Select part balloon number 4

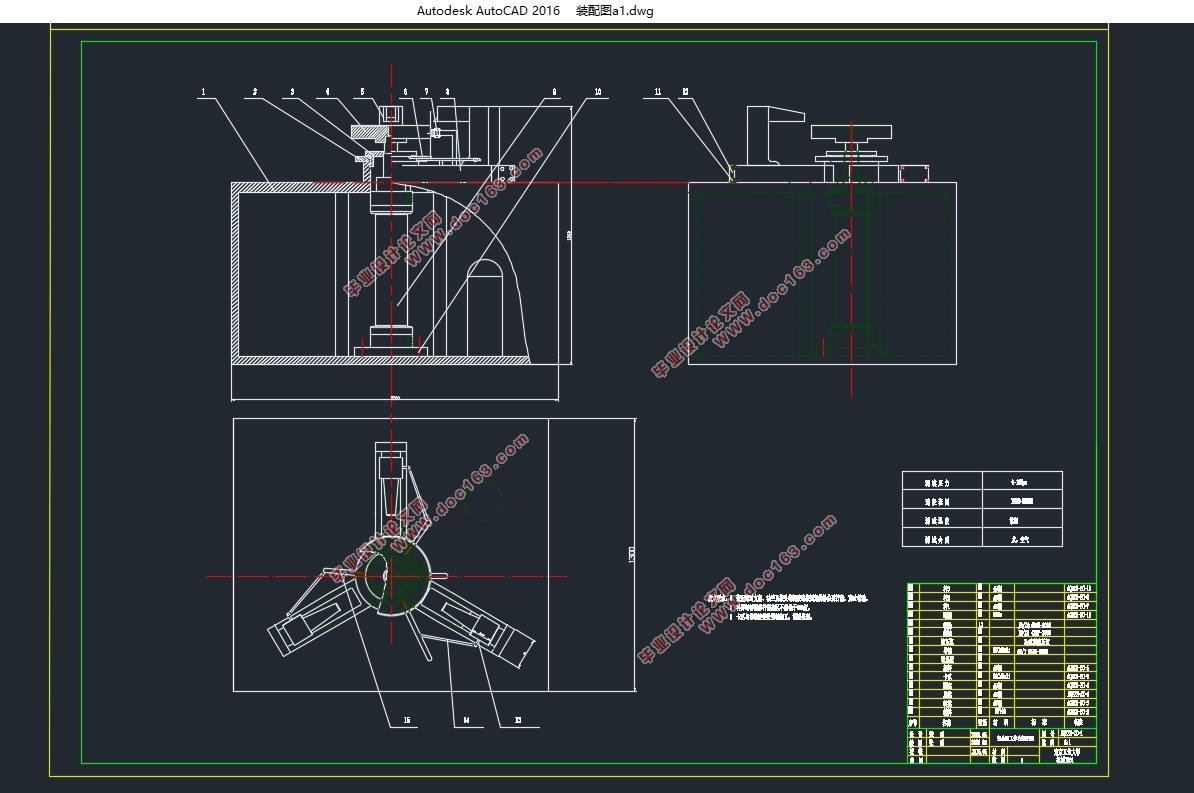(328, 91)
